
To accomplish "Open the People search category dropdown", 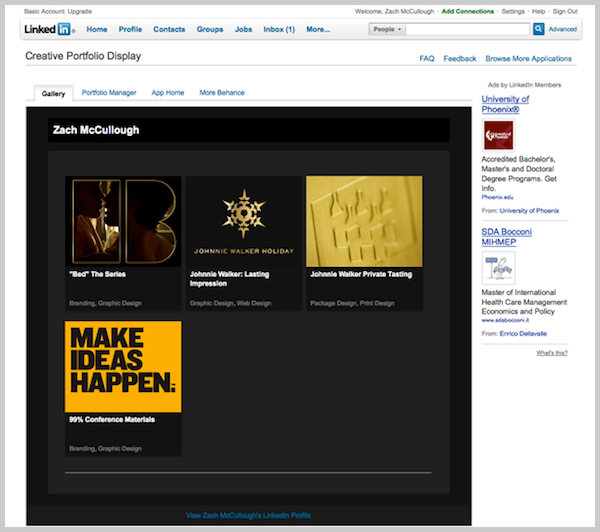I will click(387, 29).
